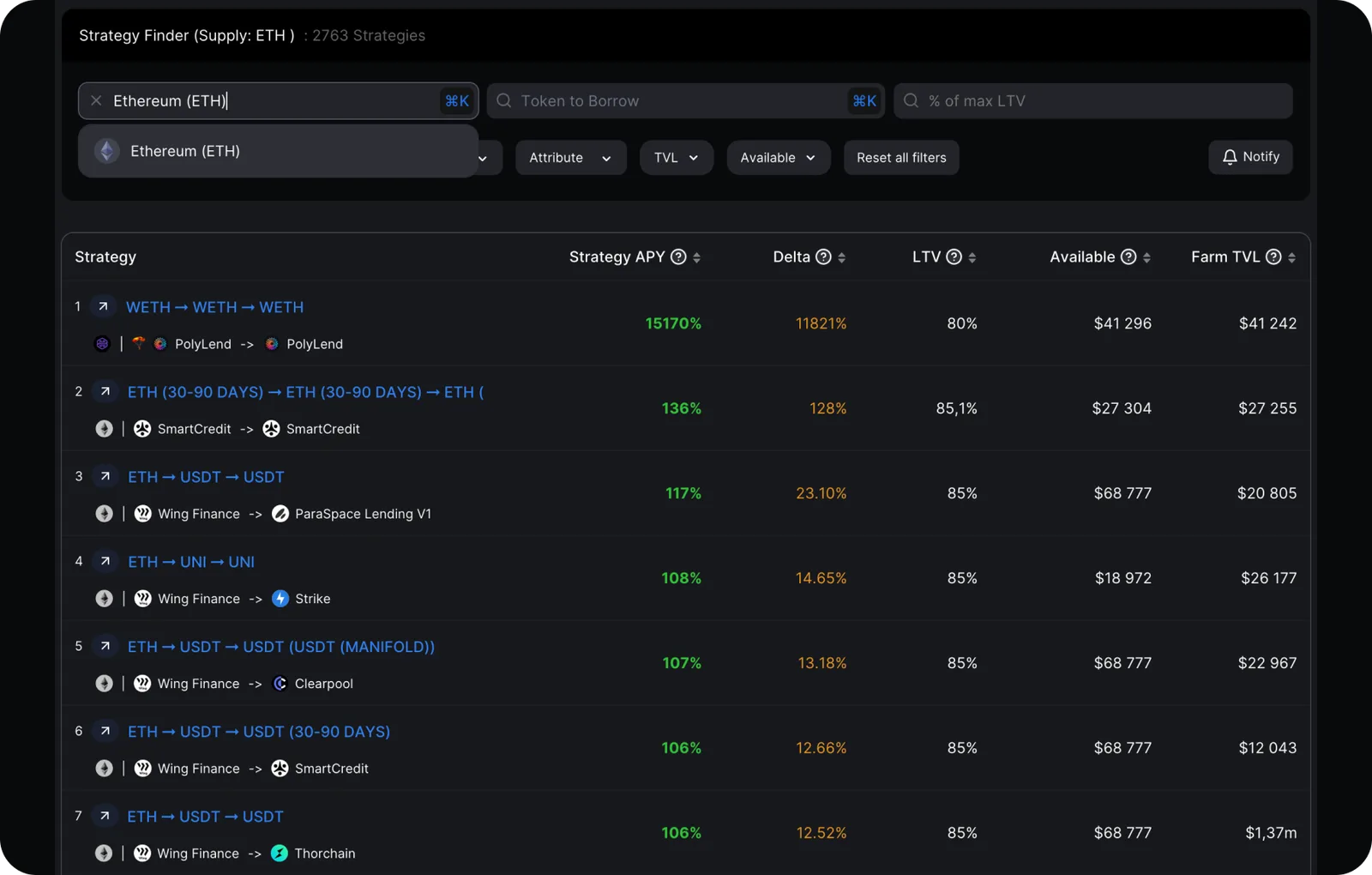Click the $1,37m Farm TVL value
This screenshot has width=1372, height=875.
pos(1271,833)
